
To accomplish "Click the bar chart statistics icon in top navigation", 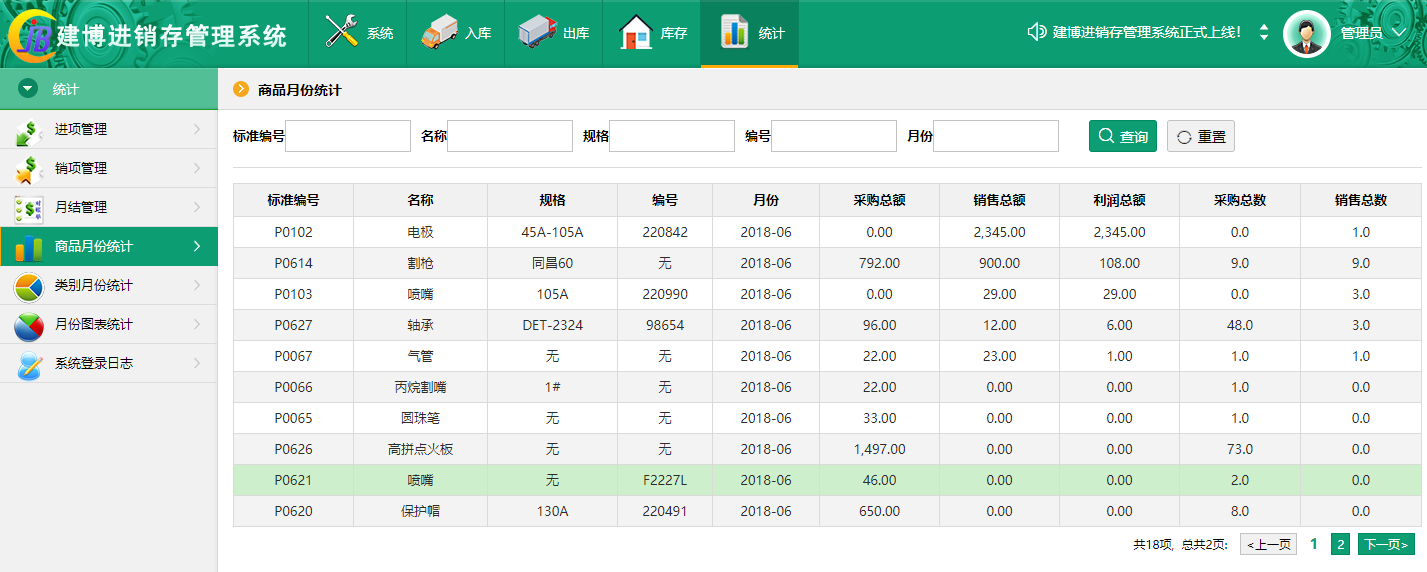I will click(735, 32).
